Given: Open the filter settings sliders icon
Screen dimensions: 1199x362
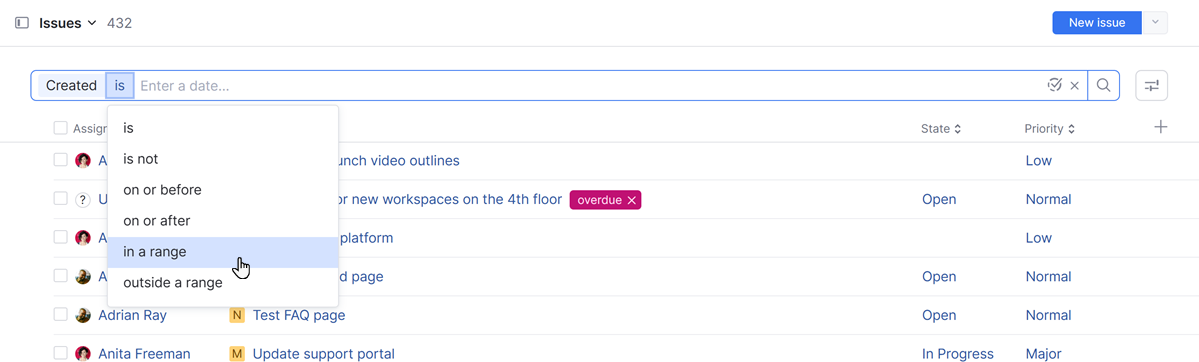Looking at the screenshot, I should (x=1152, y=86).
